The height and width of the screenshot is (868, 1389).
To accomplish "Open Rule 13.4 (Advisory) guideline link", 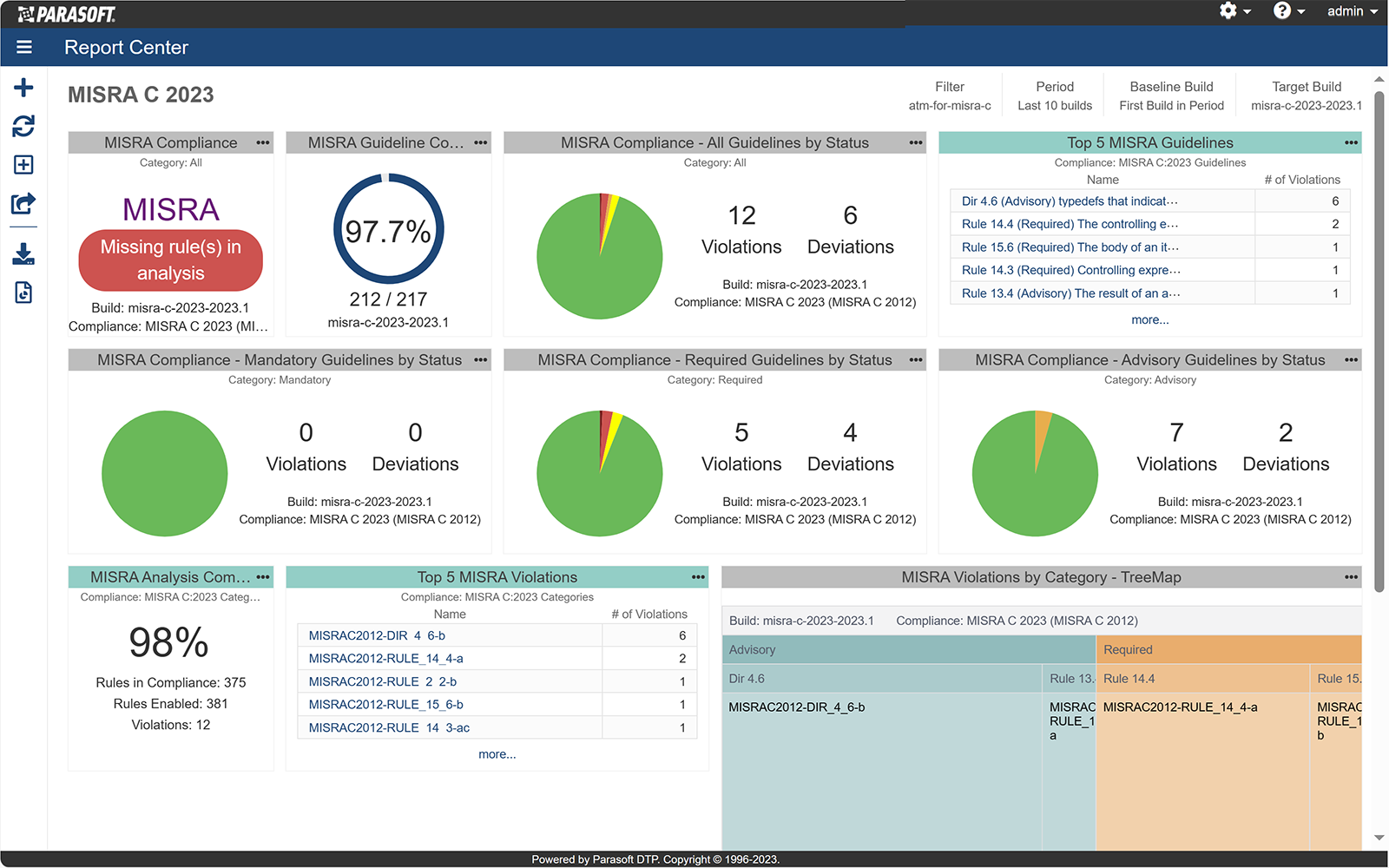I will coord(1070,293).
